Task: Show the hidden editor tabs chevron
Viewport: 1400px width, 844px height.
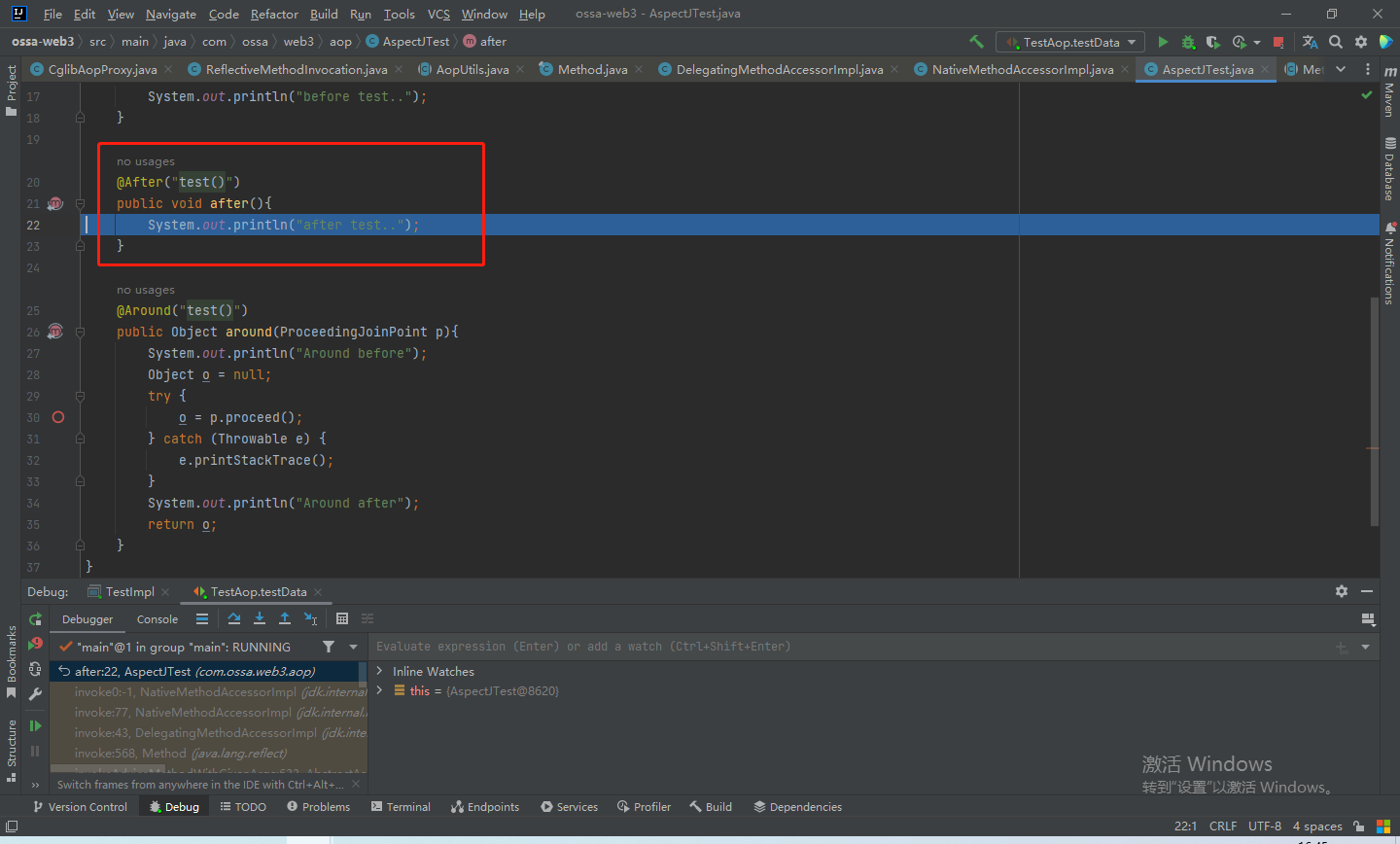Action: [x=1341, y=69]
